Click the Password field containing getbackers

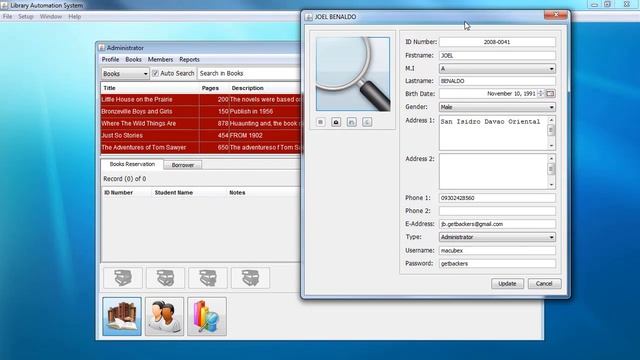[x=497, y=264]
